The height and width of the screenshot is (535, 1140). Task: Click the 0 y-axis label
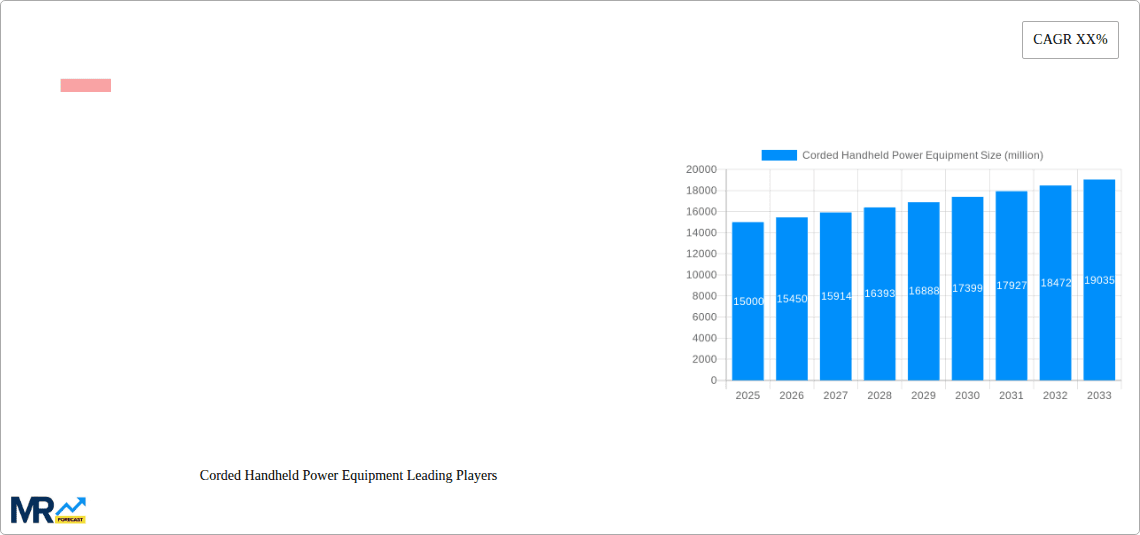(714, 380)
